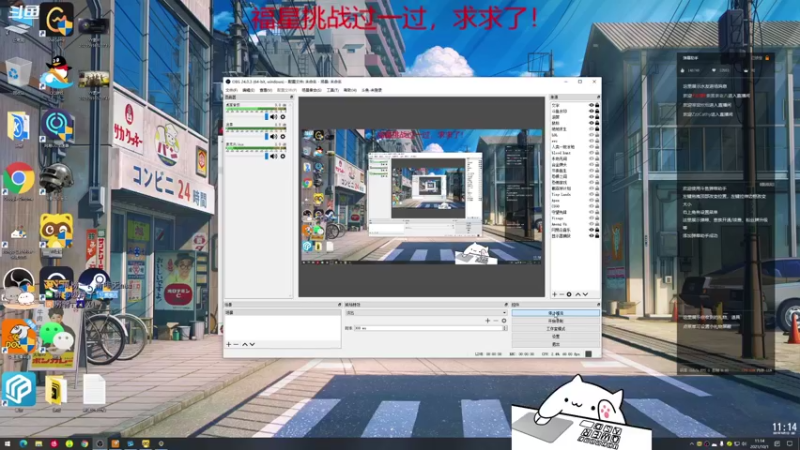Open the PUBG helmet desktop icon

[x=57, y=179]
